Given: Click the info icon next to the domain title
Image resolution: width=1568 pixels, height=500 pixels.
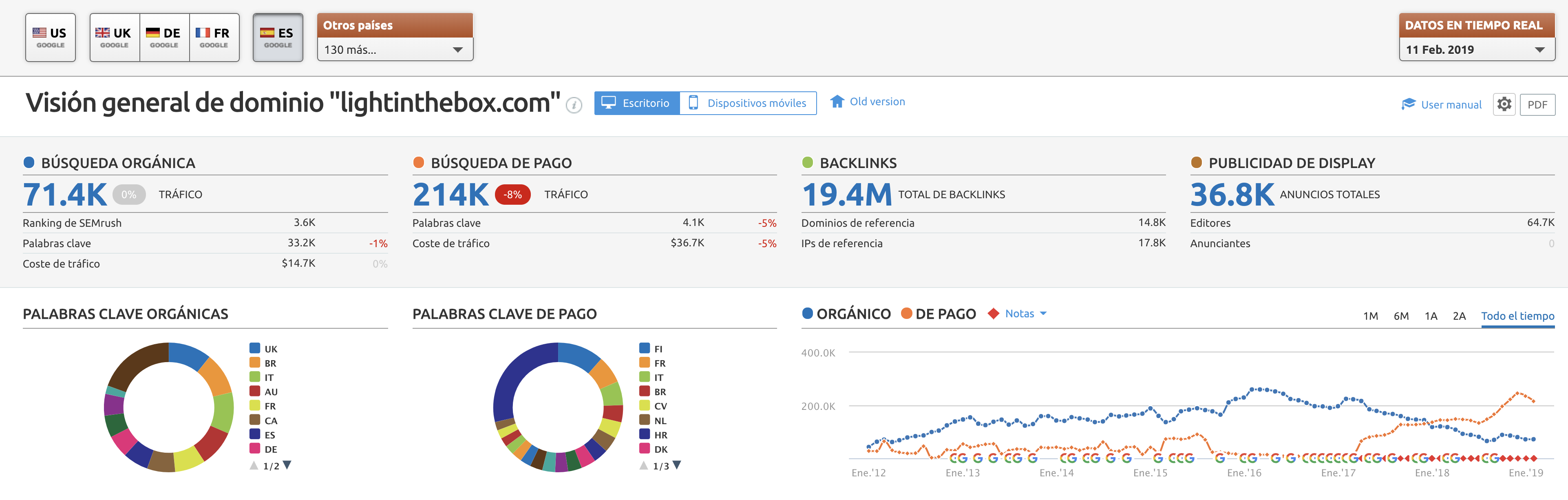Looking at the screenshot, I should coord(573,106).
